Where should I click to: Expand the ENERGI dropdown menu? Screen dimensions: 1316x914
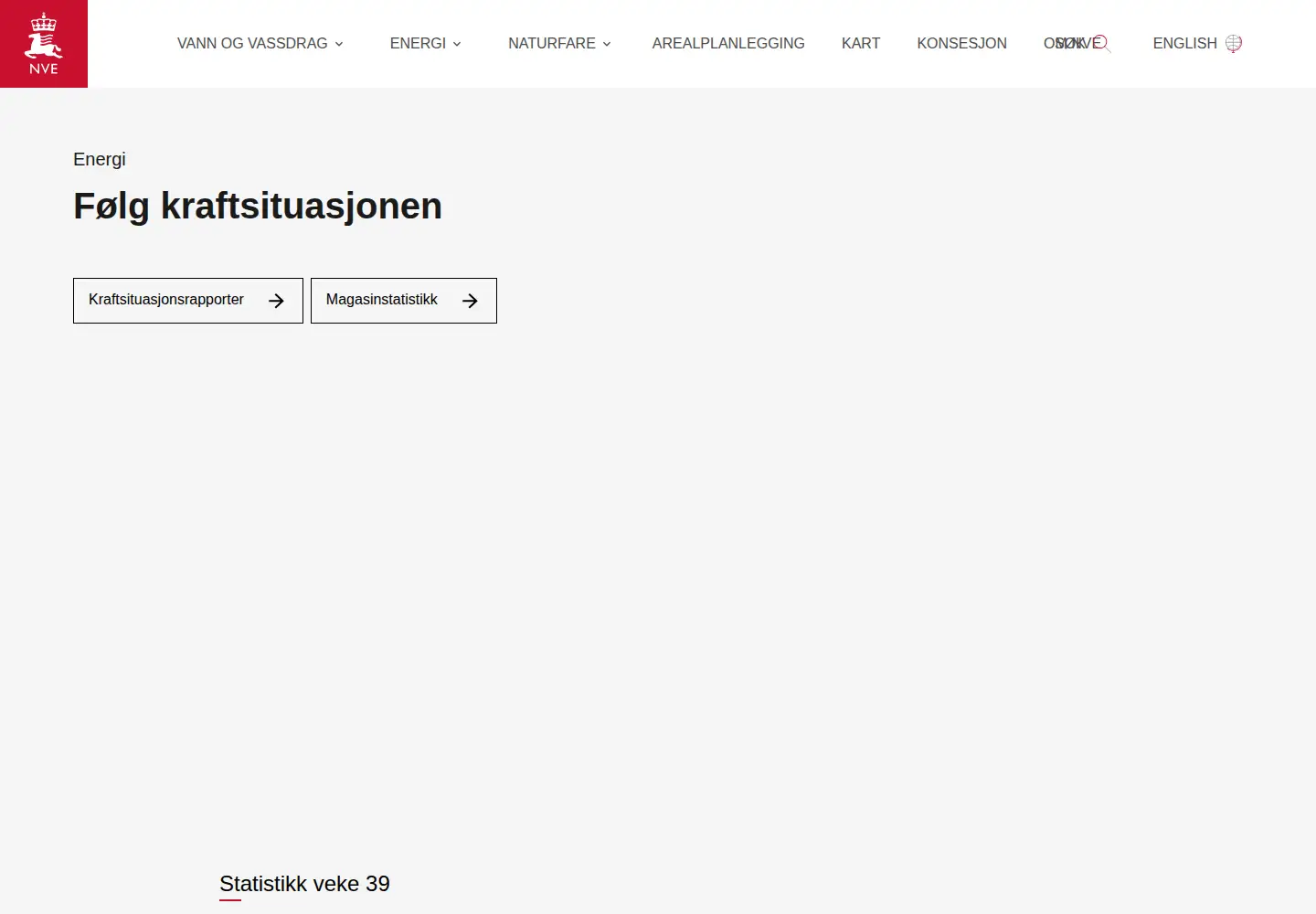point(426,43)
